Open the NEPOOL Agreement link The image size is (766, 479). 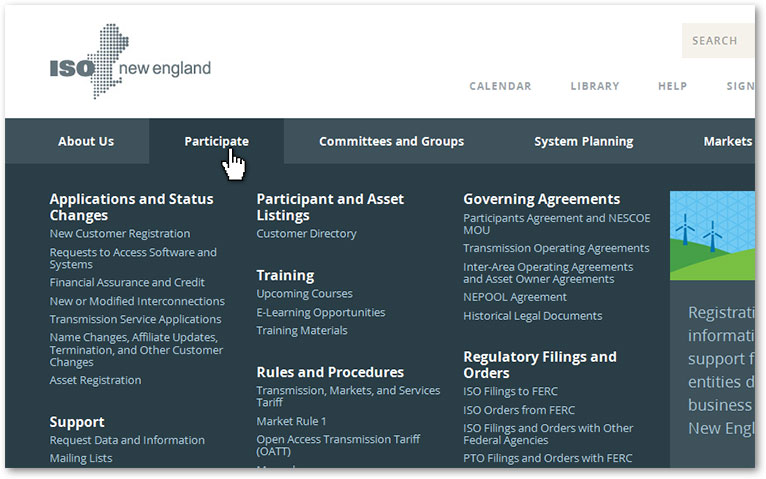[x=514, y=297]
